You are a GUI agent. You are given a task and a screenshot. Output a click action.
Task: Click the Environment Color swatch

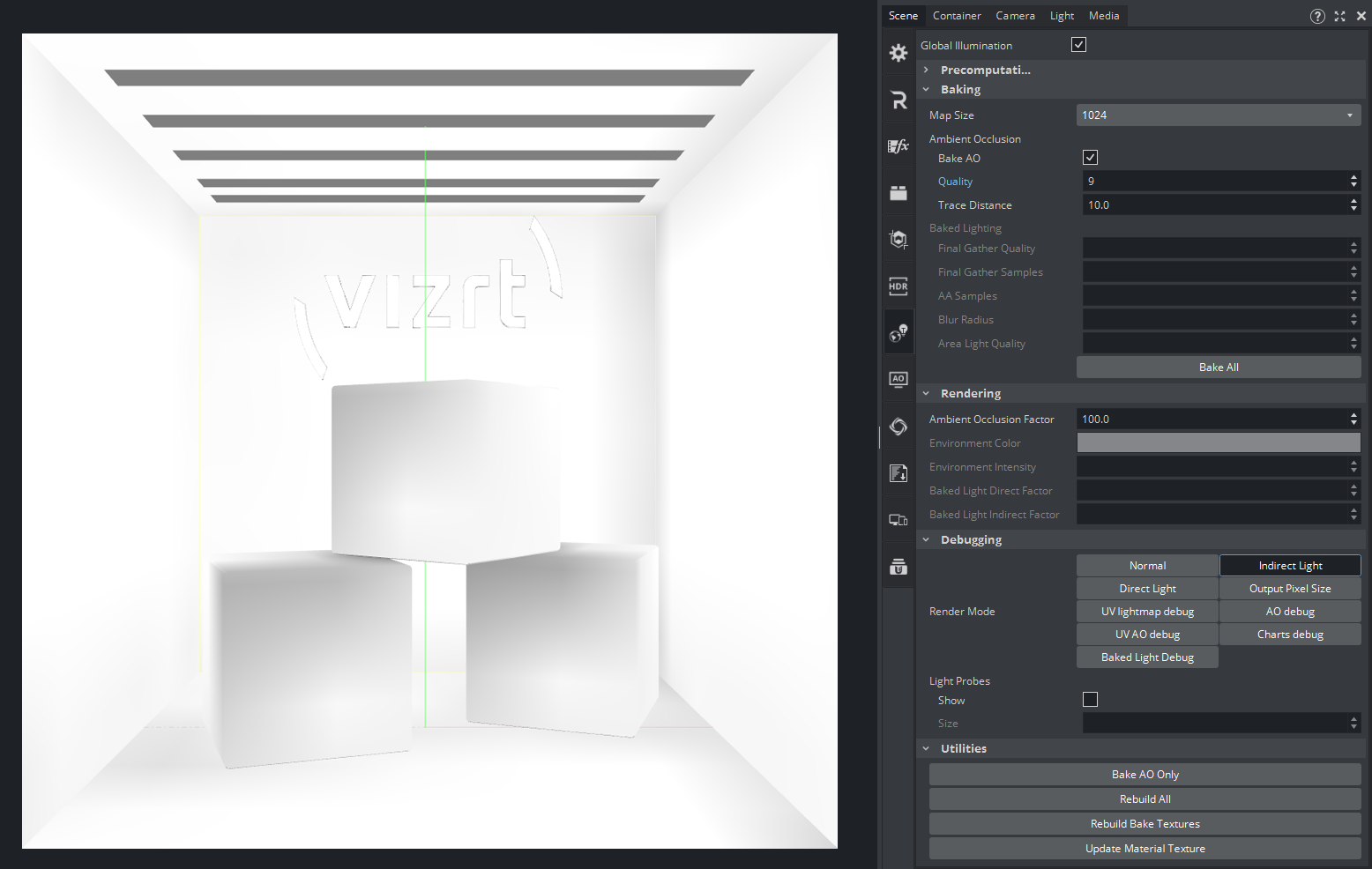coord(1218,443)
